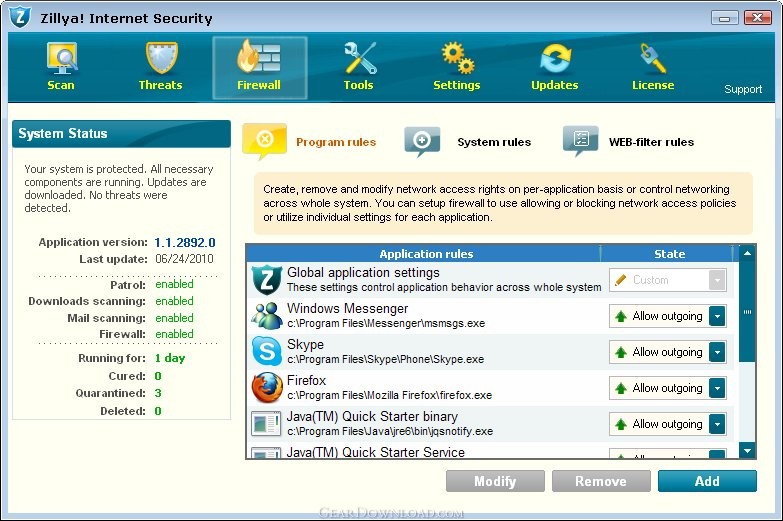783x521 pixels.
Task: Select the Skype rule name
Action: tap(305, 345)
